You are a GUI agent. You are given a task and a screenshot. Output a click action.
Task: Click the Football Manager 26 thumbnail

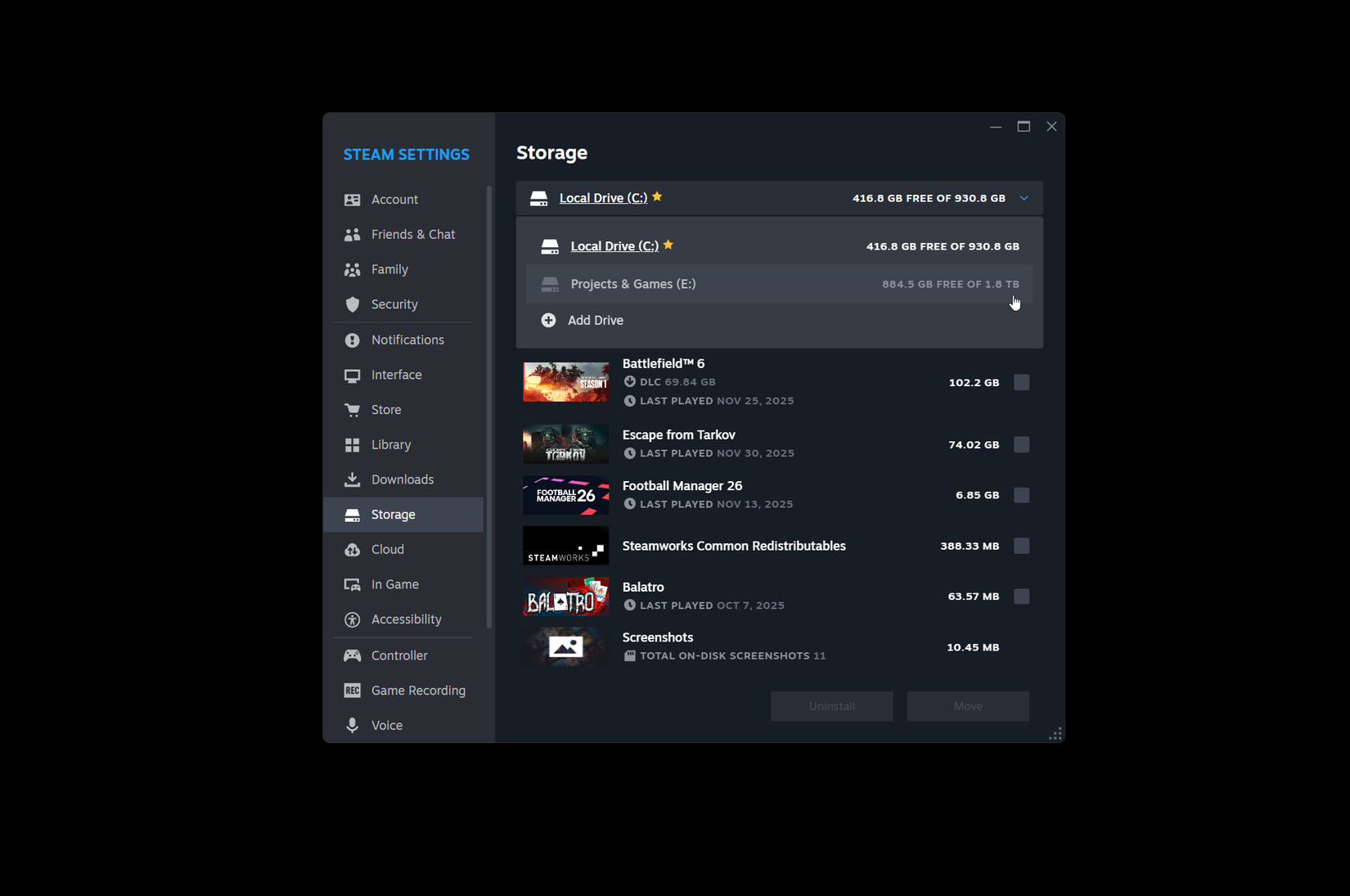pos(565,495)
